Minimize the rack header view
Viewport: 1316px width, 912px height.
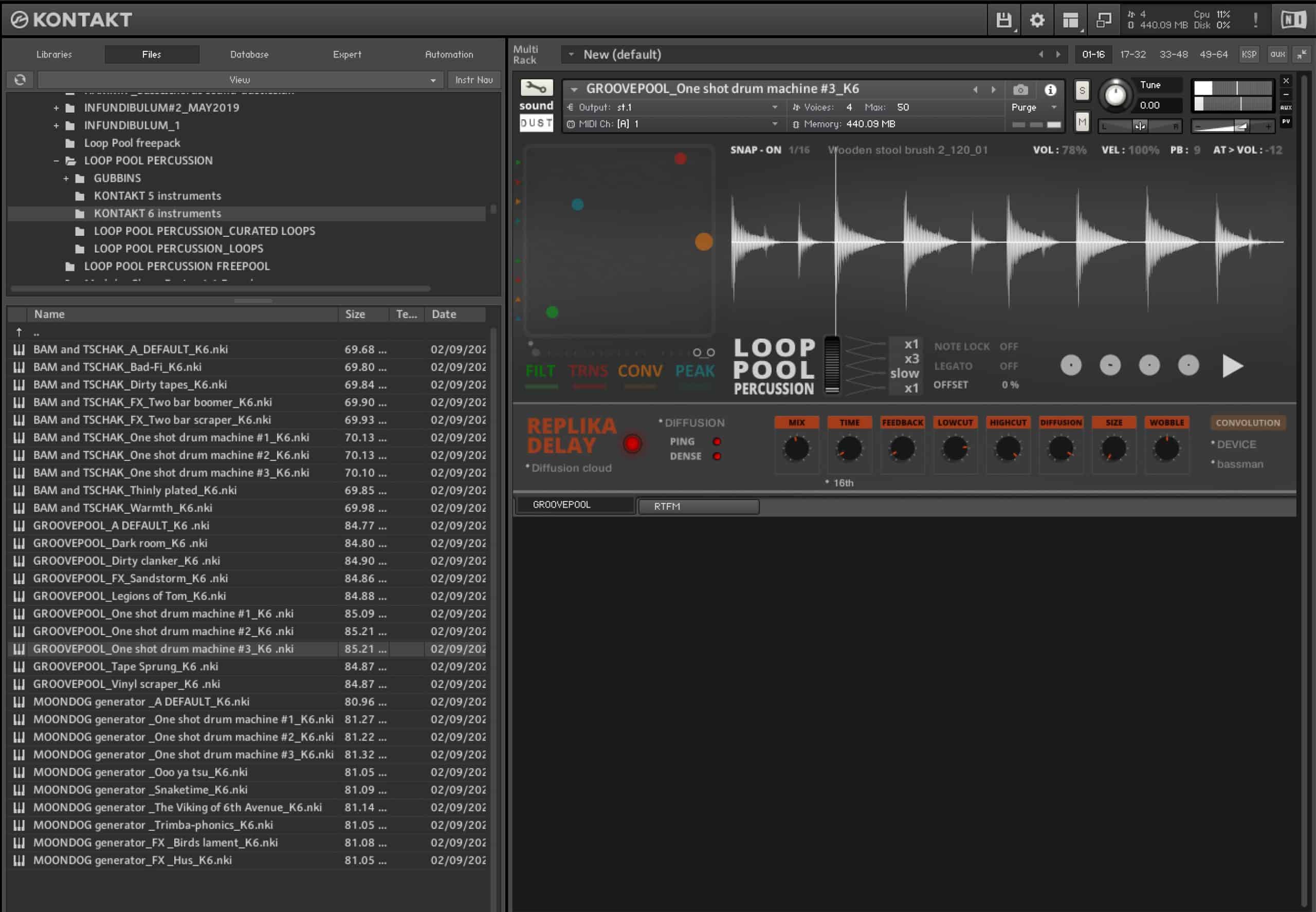point(1302,54)
